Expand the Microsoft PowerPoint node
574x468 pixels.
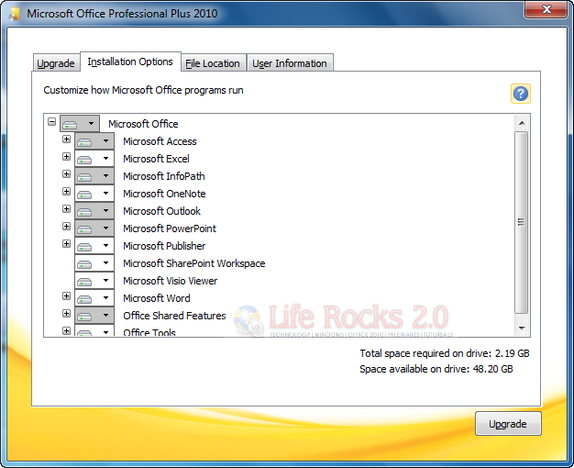tap(66, 226)
